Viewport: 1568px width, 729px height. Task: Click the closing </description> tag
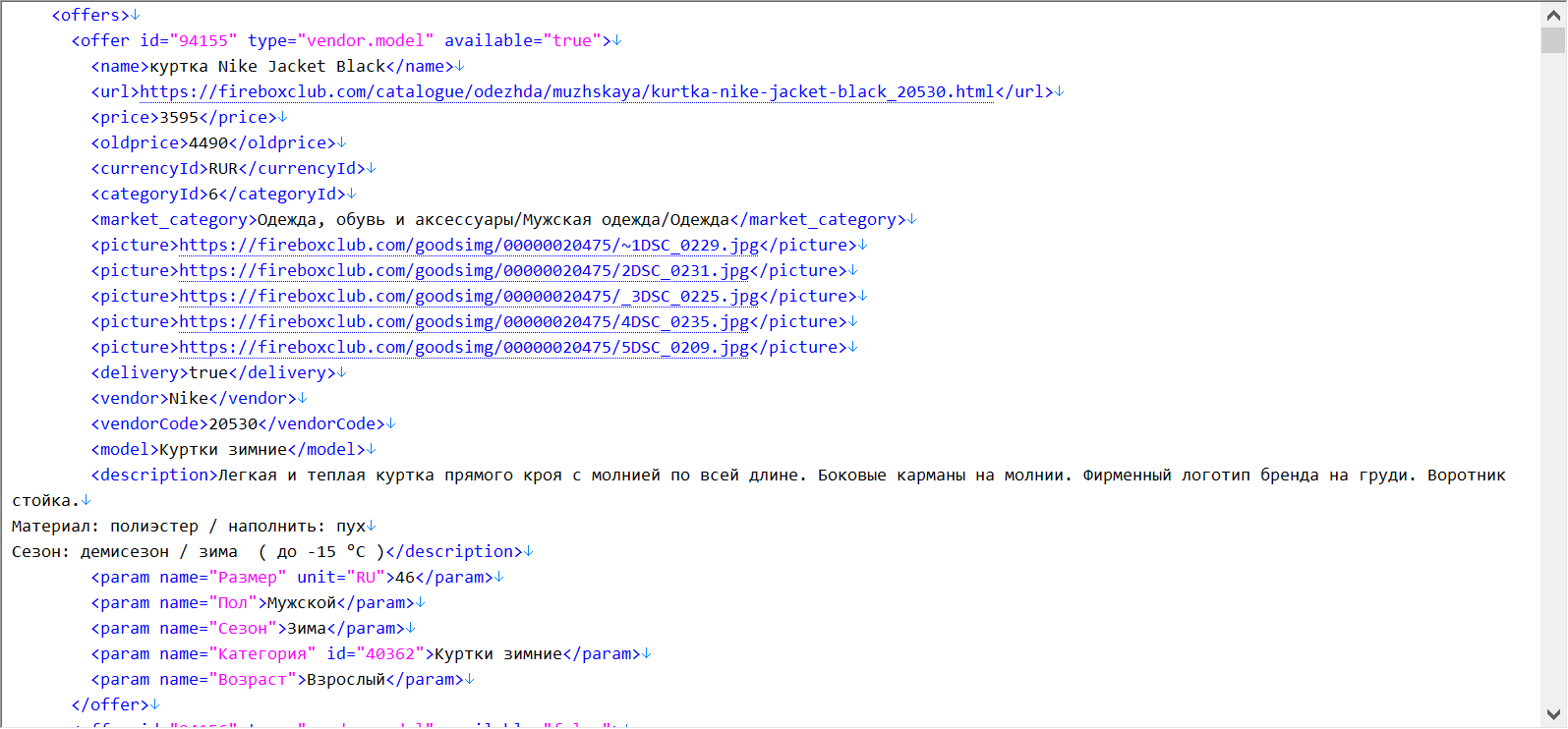(454, 551)
